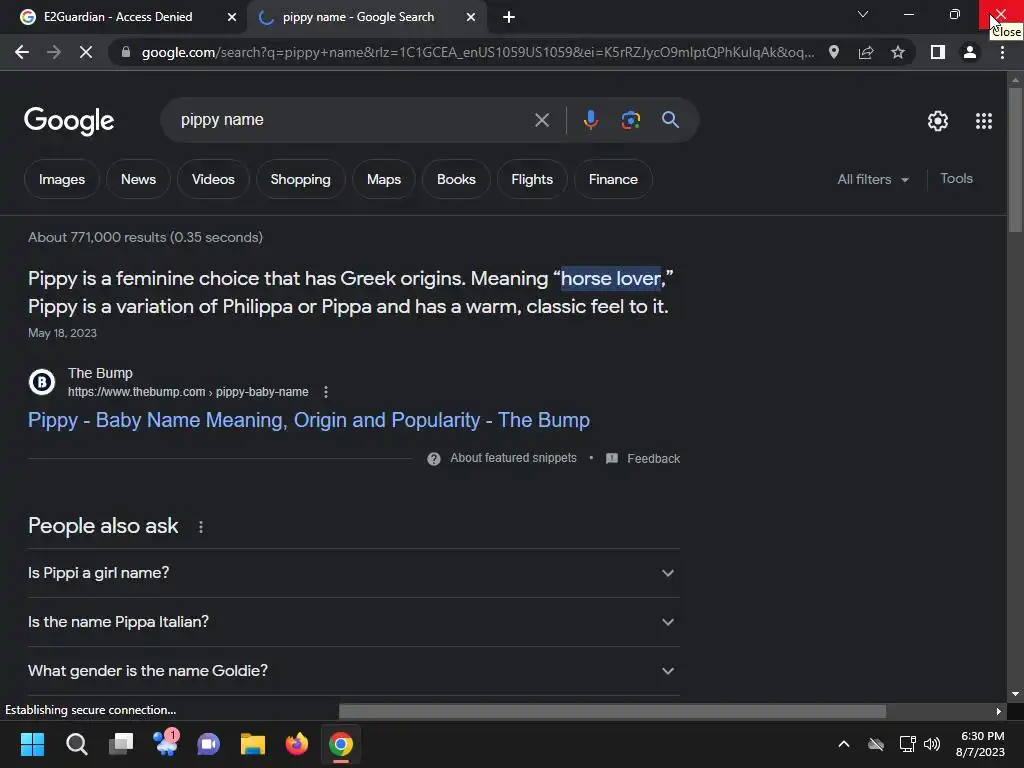Expand "Is the name Pippa Italian?" question
1024x768 pixels.
(354, 622)
